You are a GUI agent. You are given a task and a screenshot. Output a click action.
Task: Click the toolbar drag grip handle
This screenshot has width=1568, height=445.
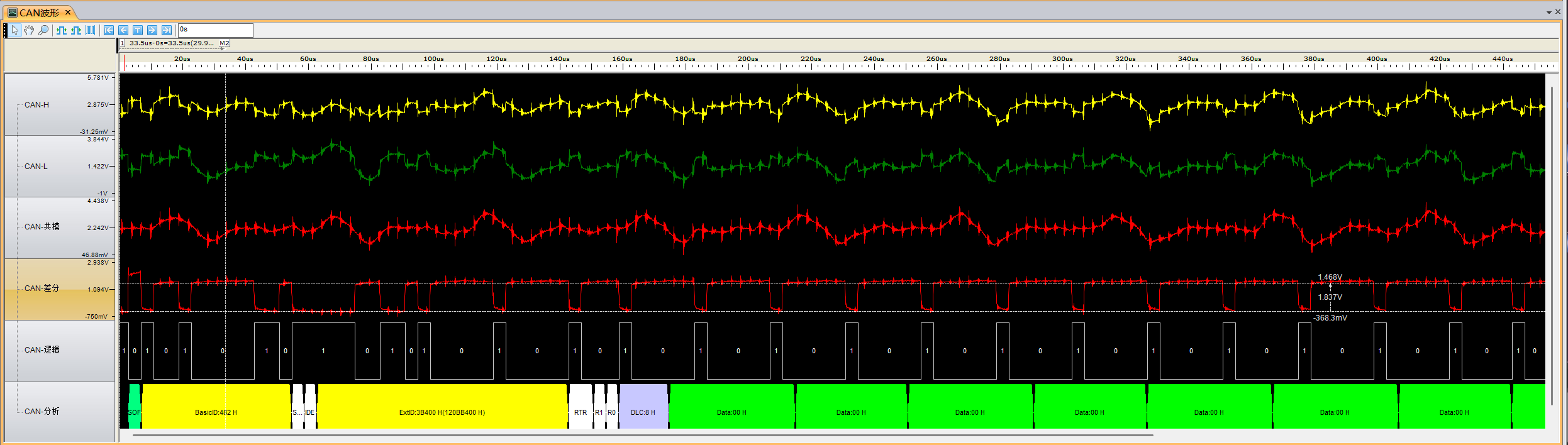pos(6,30)
